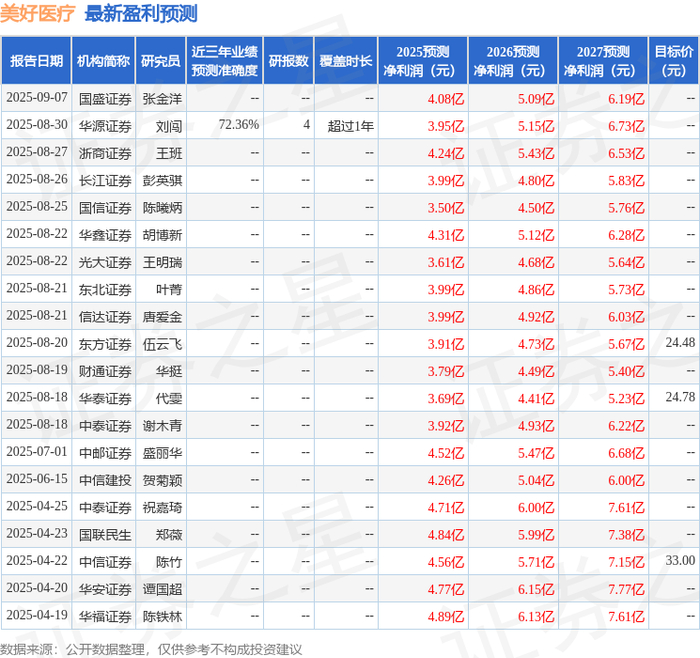Image resolution: width=700 pixels, height=658 pixels.
Task: Click researcher 贺菊颖
Action: 162,480
